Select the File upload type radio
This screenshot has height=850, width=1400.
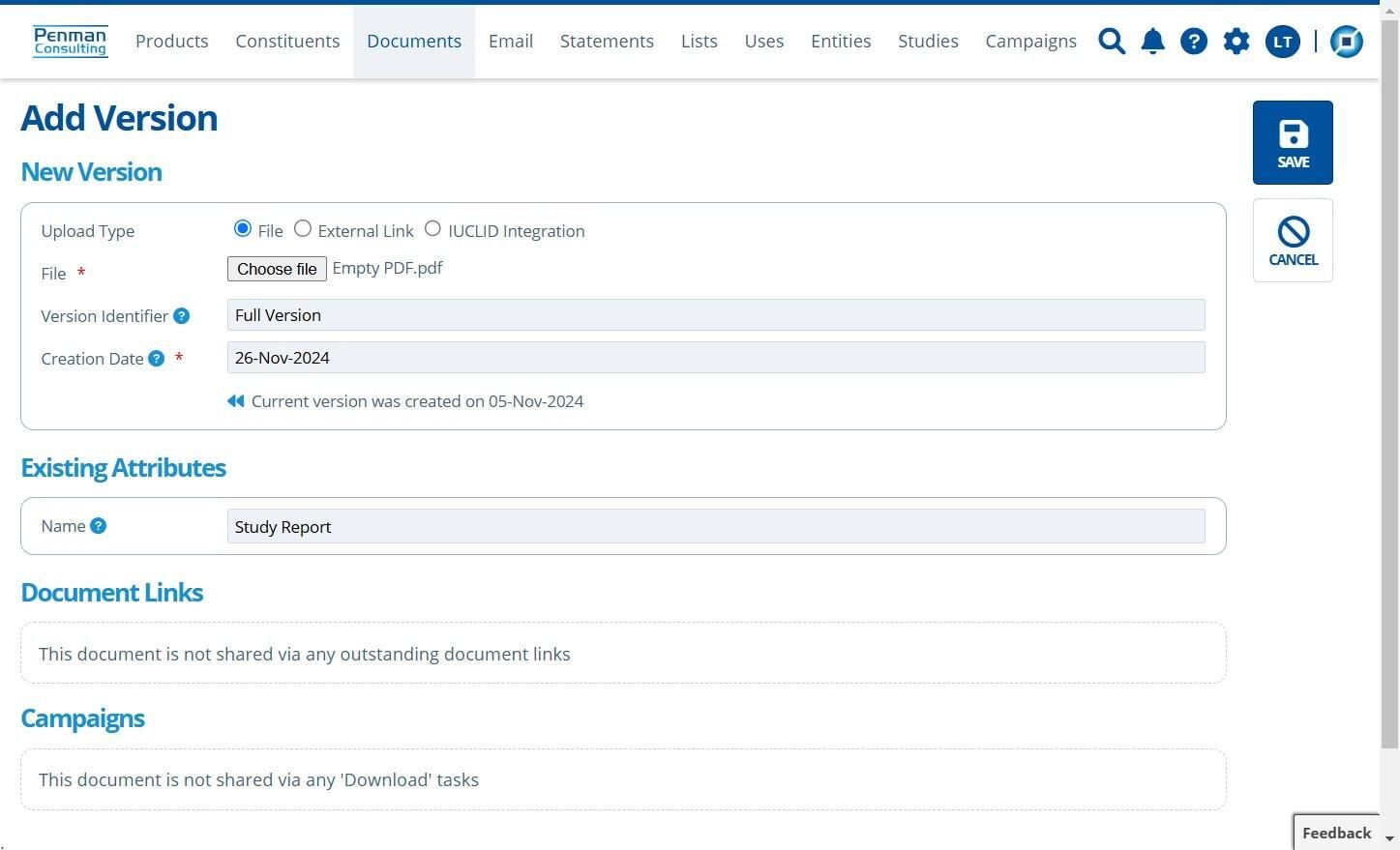242,229
